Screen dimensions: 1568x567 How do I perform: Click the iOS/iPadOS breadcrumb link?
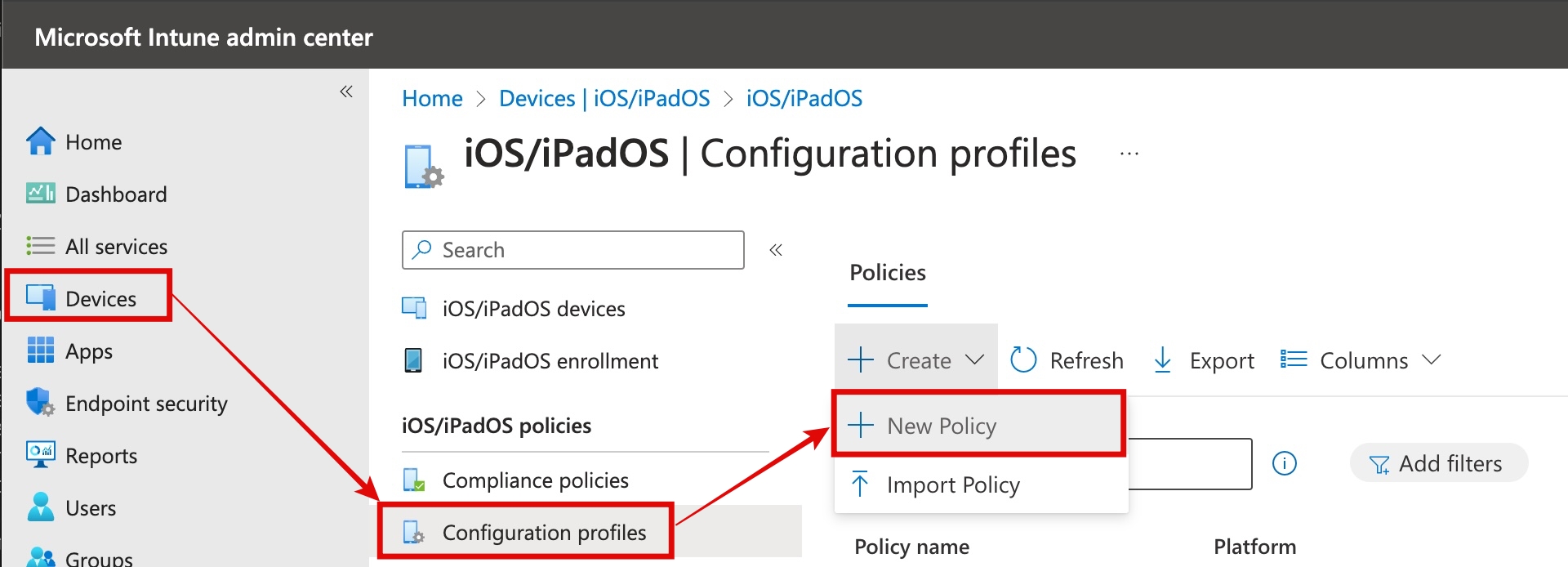pyautogui.click(x=804, y=99)
